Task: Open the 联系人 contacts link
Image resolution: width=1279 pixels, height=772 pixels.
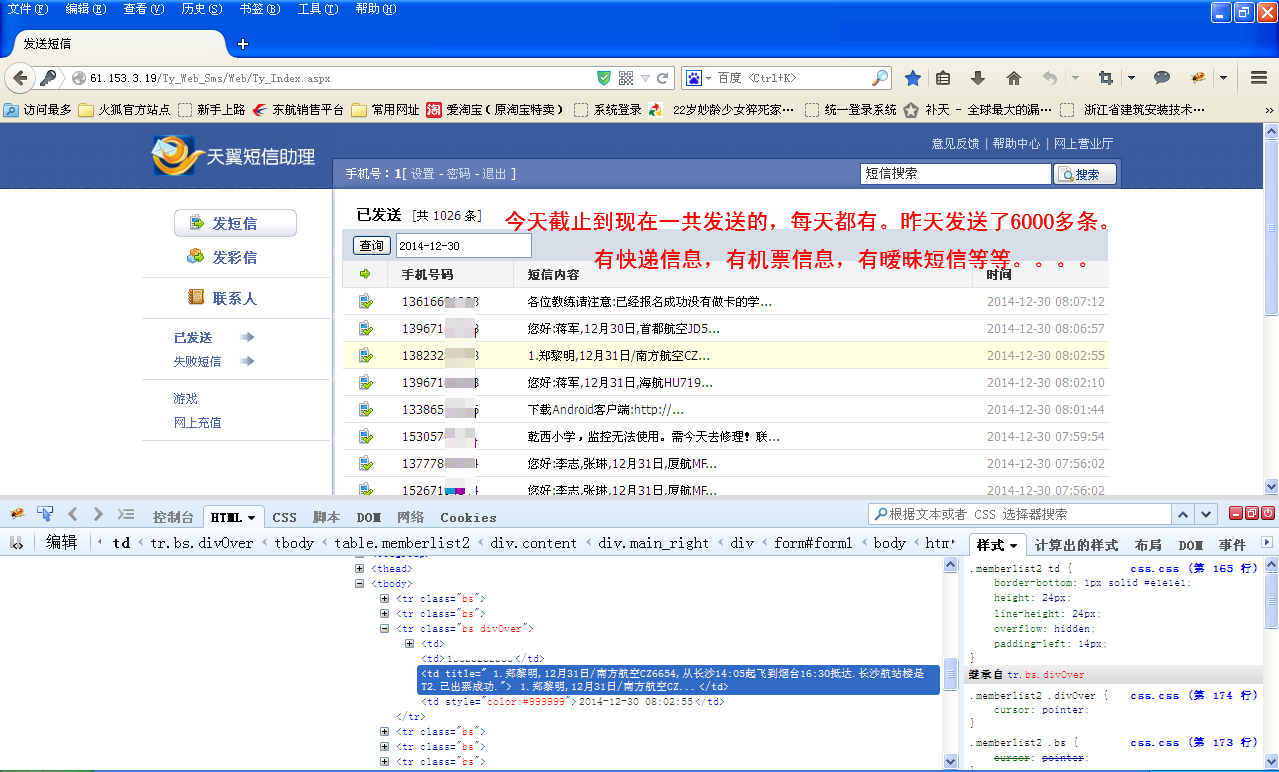Action: coord(222,298)
